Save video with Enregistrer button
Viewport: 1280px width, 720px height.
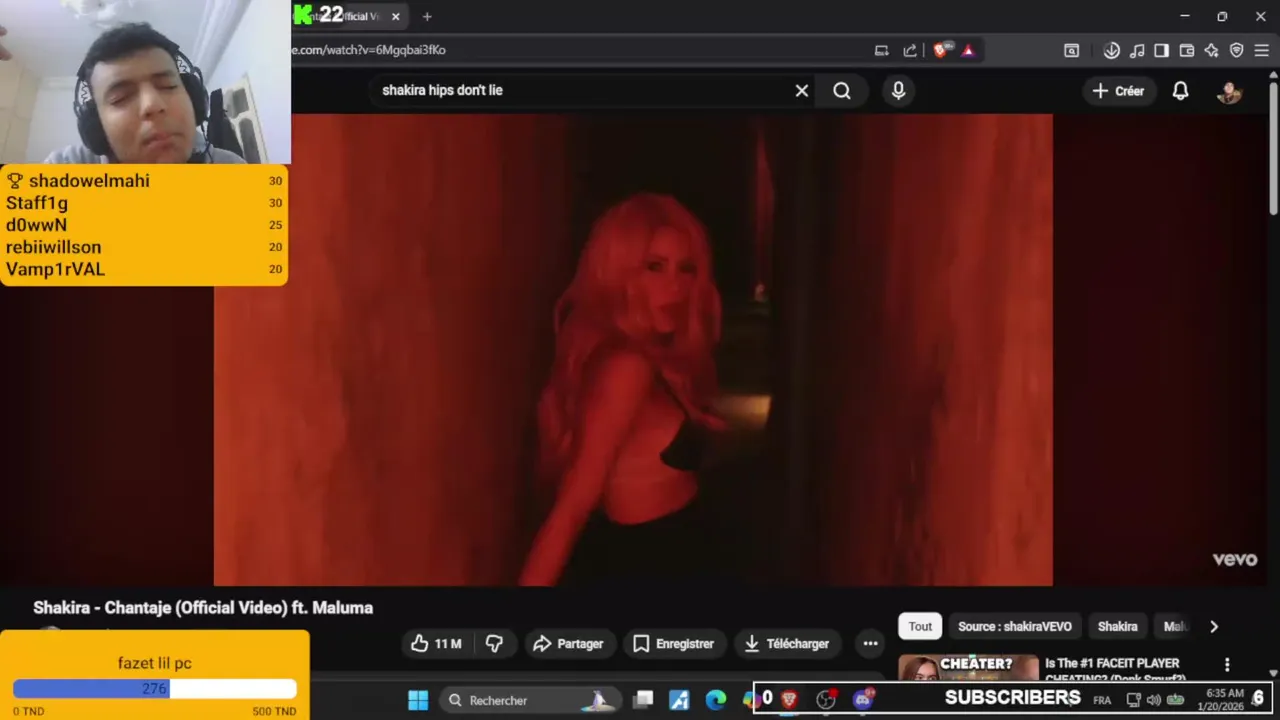click(x=673, y=644)
